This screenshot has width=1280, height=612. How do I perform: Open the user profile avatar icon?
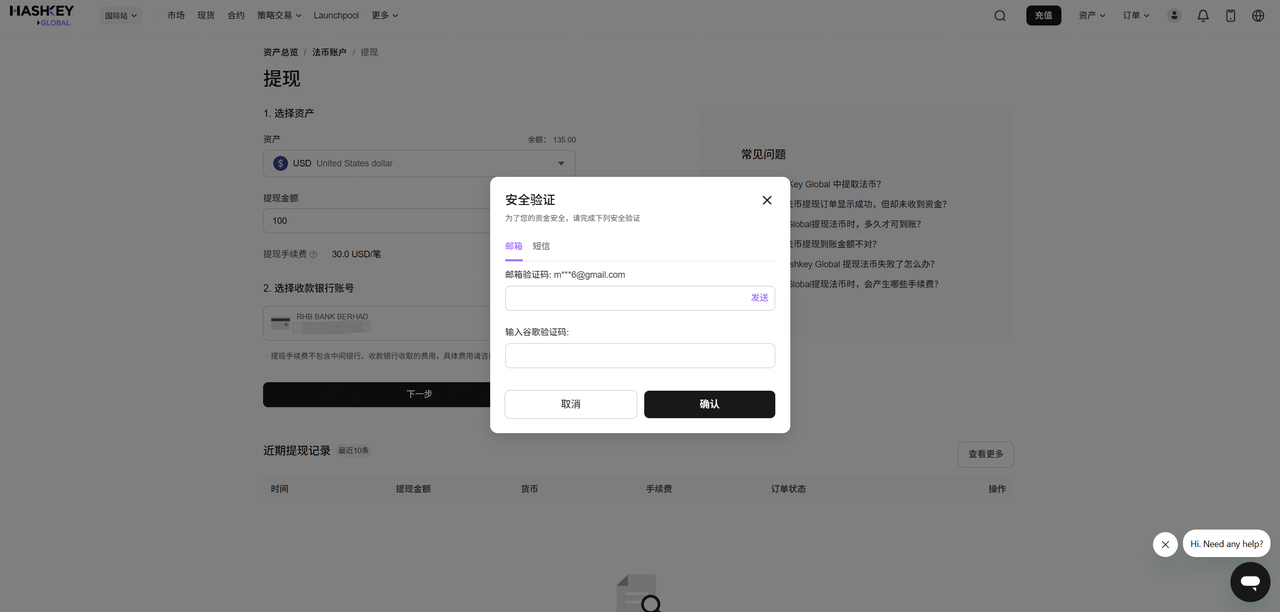pyautogui.click(x=1174, y=16)
